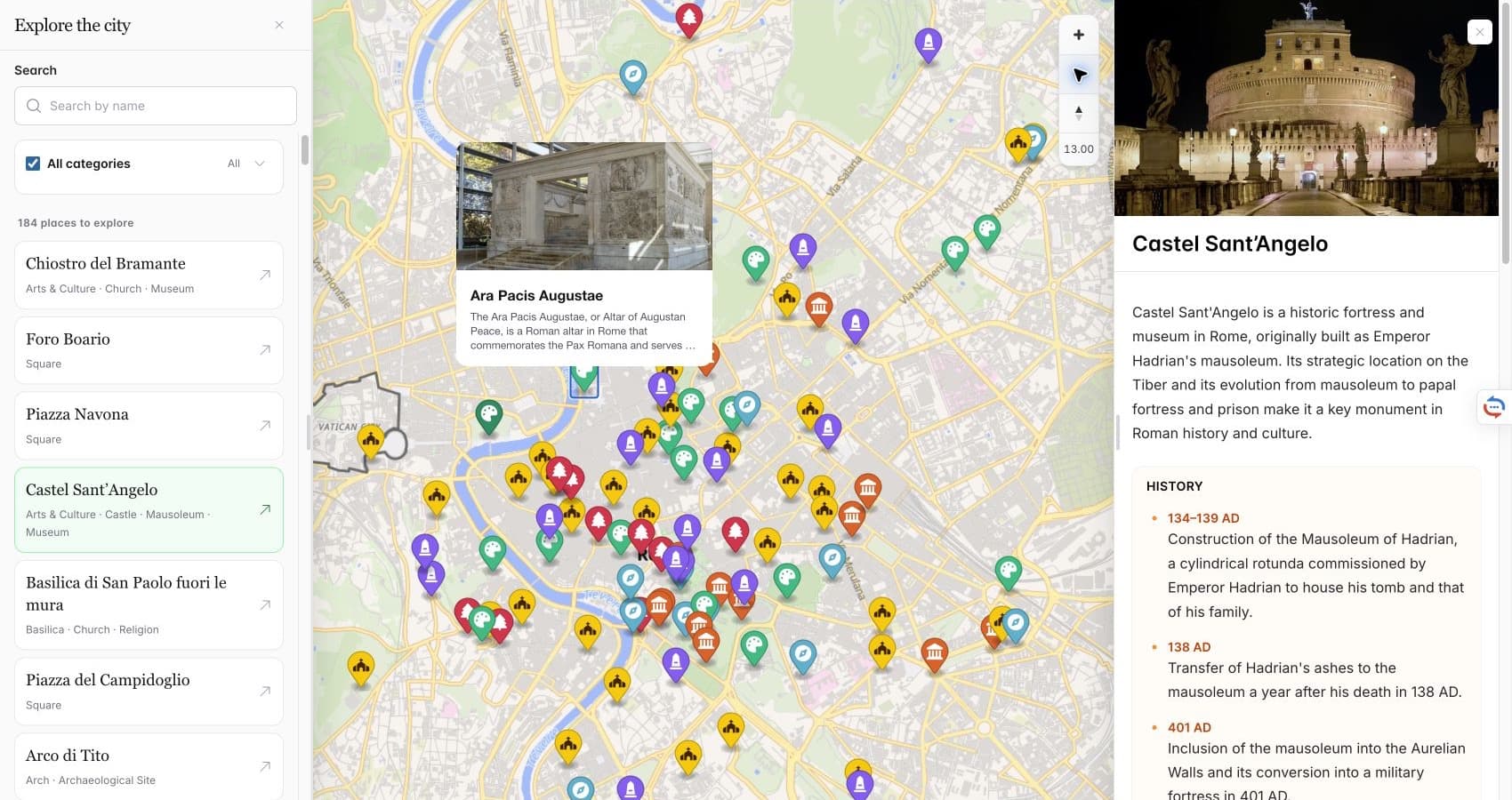
Task: Click green palette marker right of Ara Pacis popup
Action: click(x=755, y=262)
